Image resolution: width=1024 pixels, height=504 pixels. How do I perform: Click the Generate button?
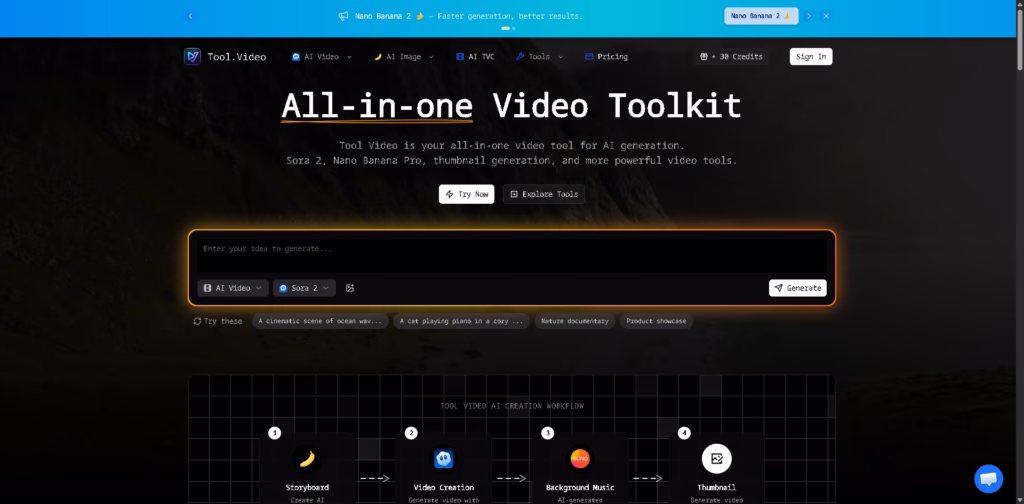coord(797,288)
